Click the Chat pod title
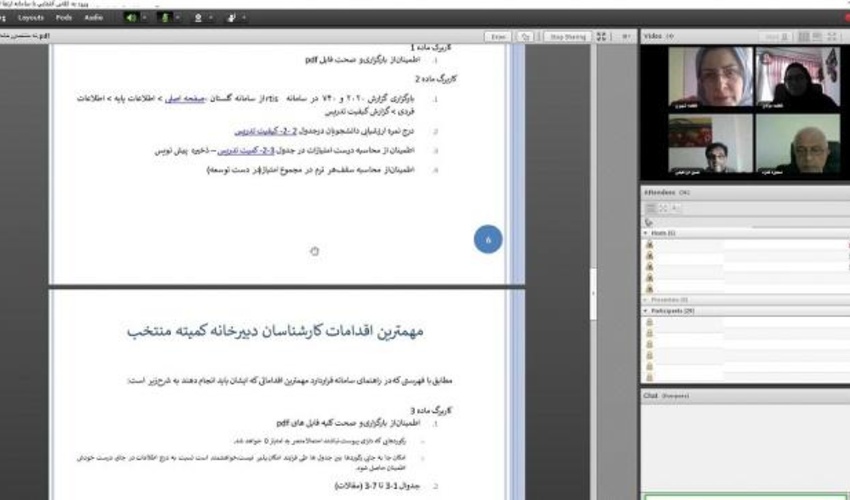The height and width of the screenshot is (500, 850). [x=650, y=396]
